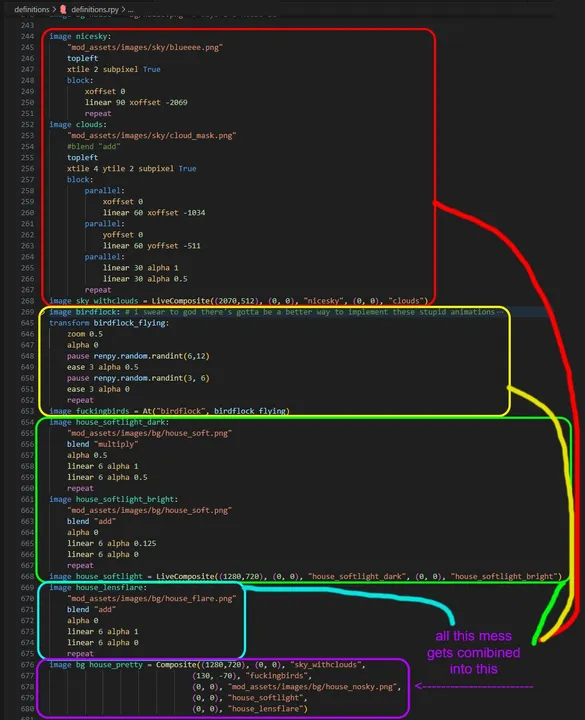Click the fold ellipsis after birdflock comment

coord(500,312)
